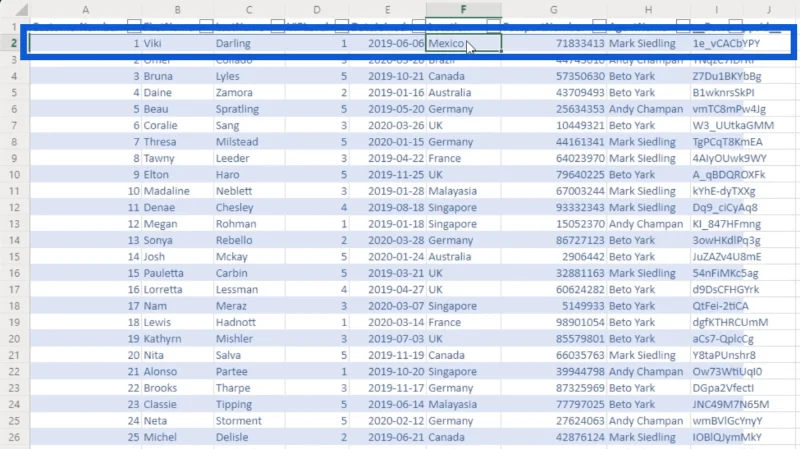This screenshot has height=449, width=800.
Task: Click the code cell Z7Du1BKYbBg
Action: [727, 76]
